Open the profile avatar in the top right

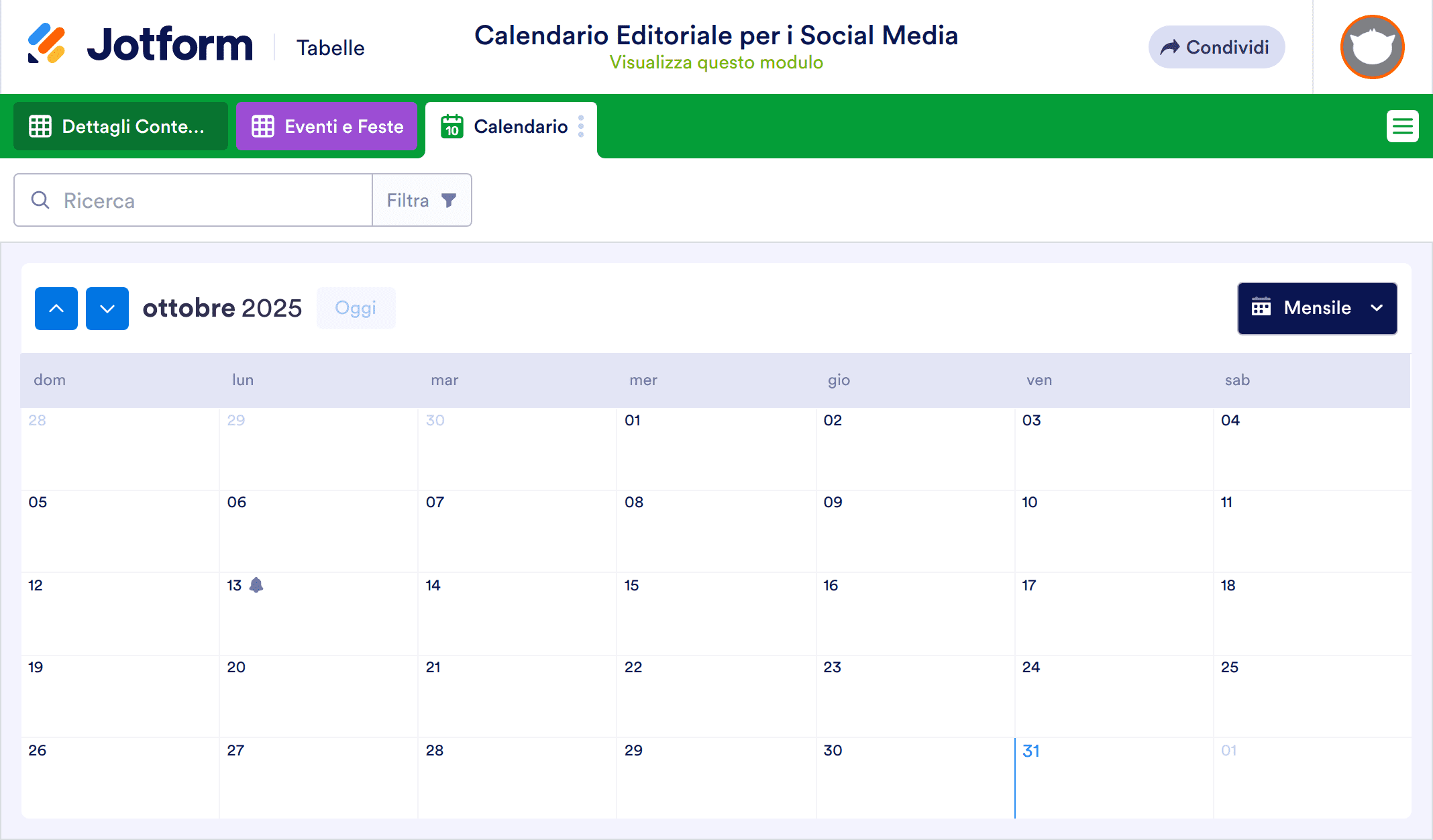click(x=1372, y=47)
